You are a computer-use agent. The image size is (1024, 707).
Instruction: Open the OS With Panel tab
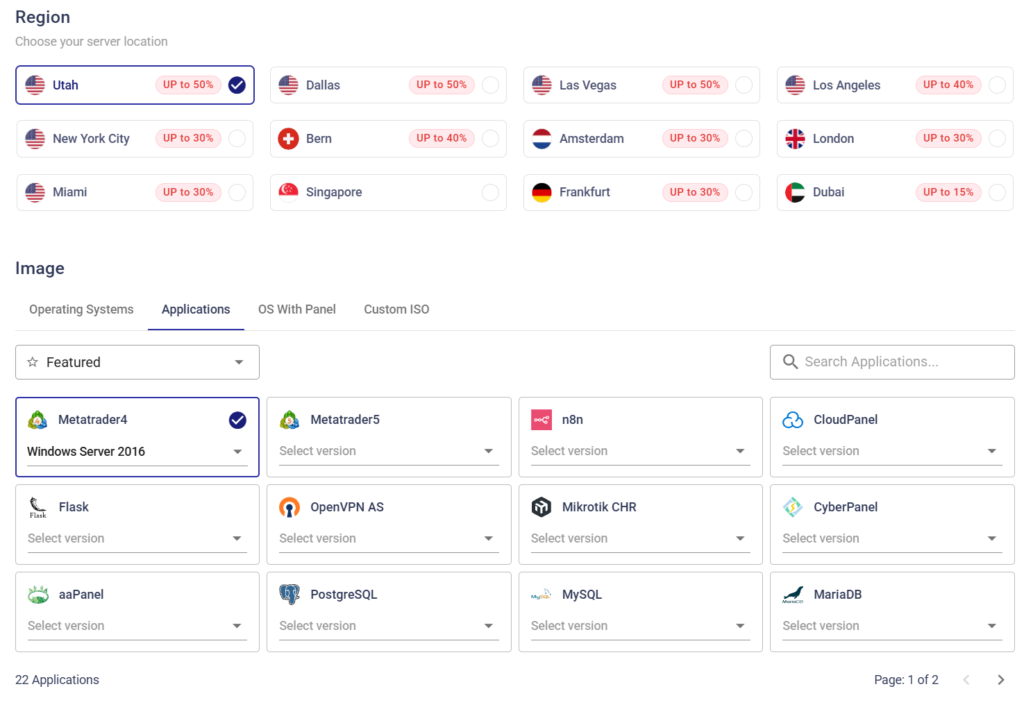pos(297,310)
